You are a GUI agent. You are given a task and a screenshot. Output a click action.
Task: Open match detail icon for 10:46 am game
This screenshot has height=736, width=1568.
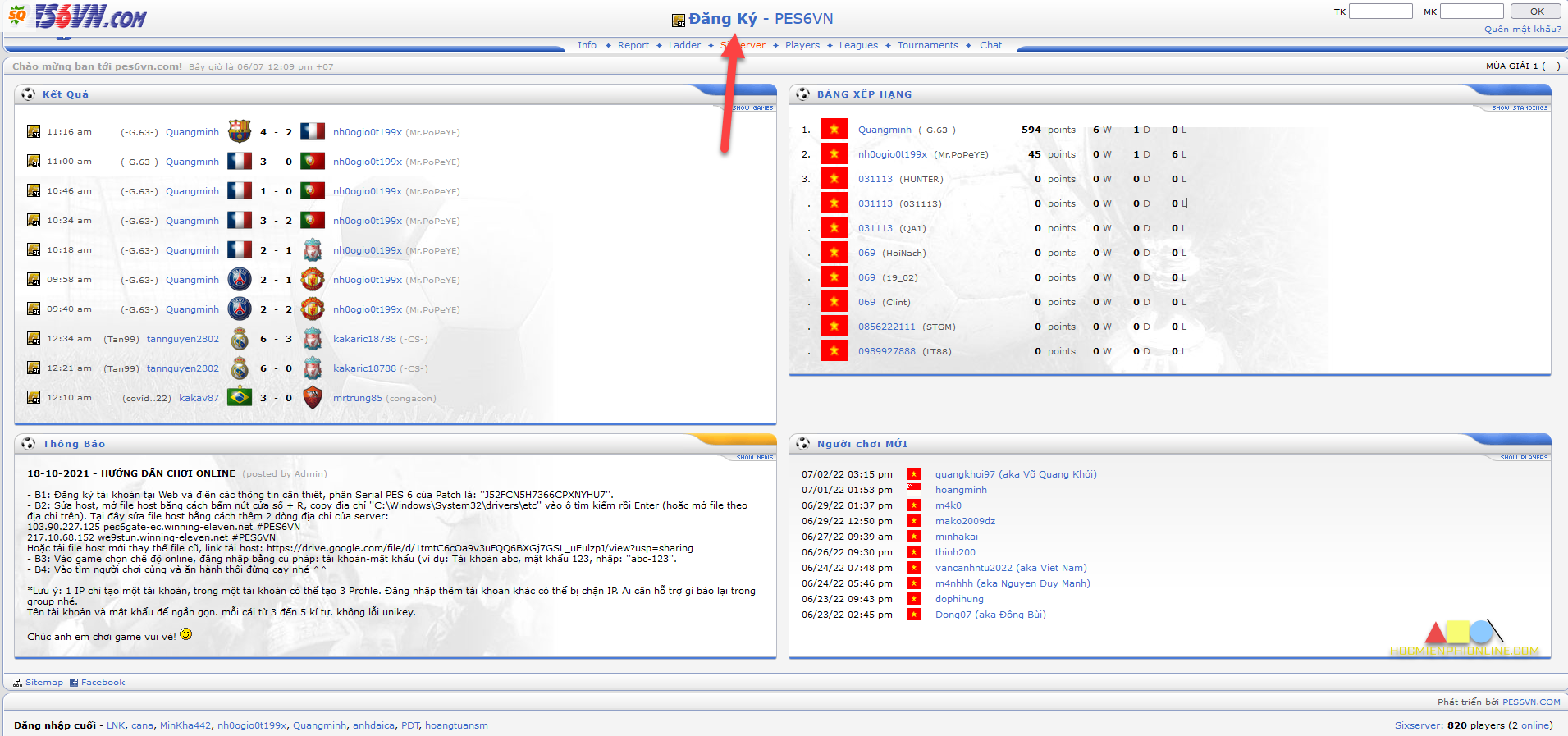34,190
